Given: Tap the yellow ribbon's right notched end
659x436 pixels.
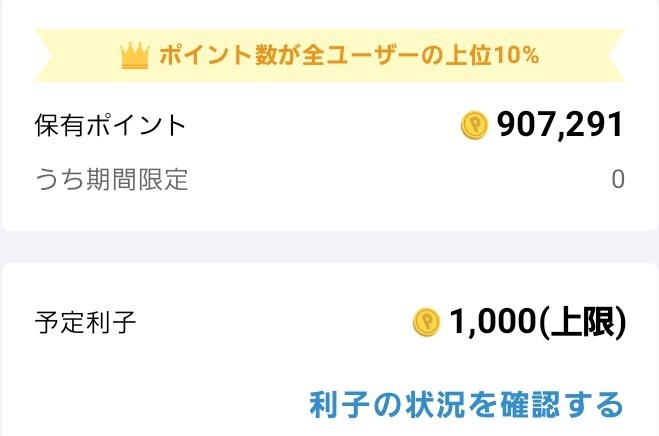Looking at the screenshot, I should point(610,55).
